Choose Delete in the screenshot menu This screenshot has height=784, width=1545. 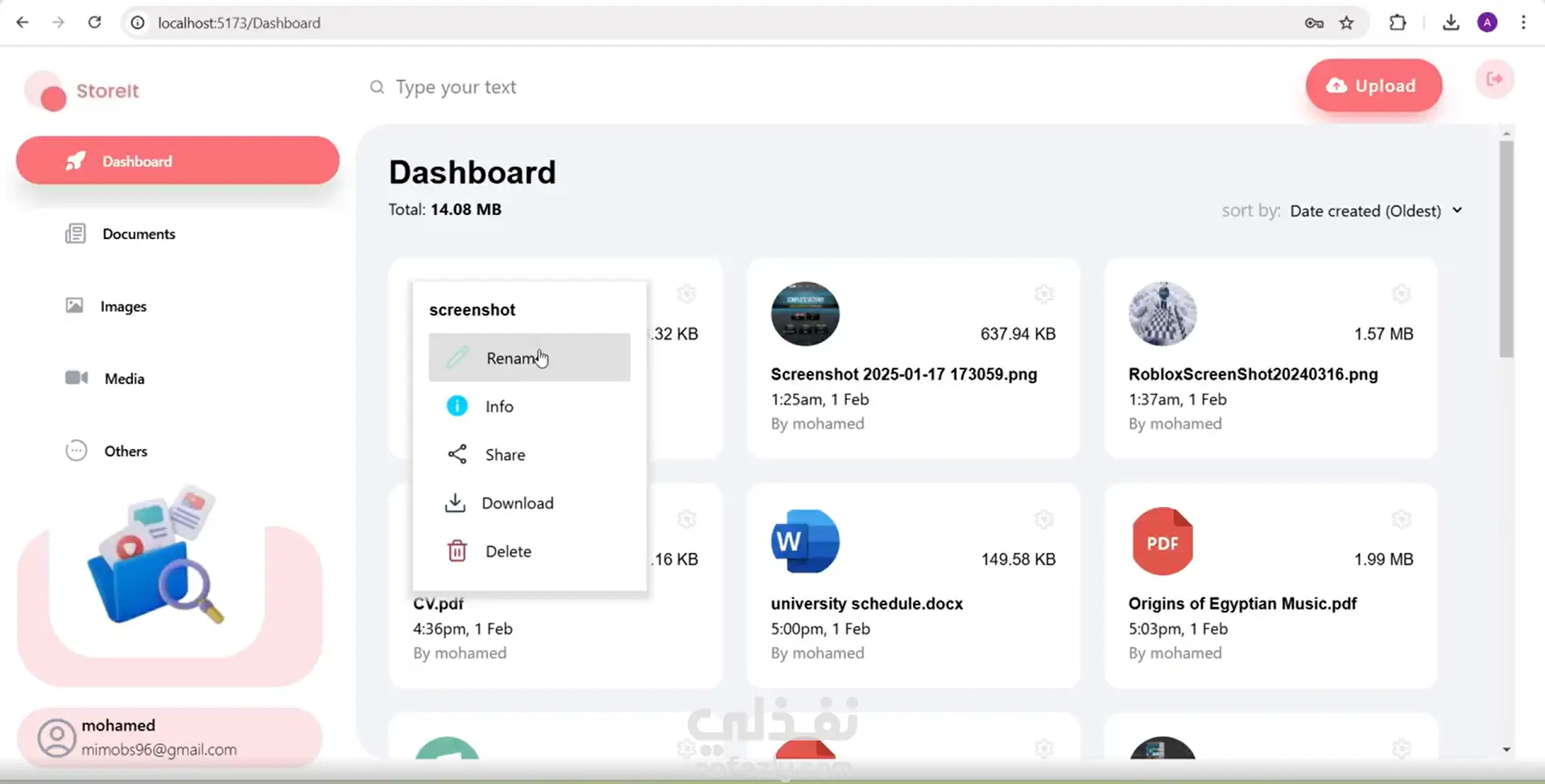(x=529, y=551)
